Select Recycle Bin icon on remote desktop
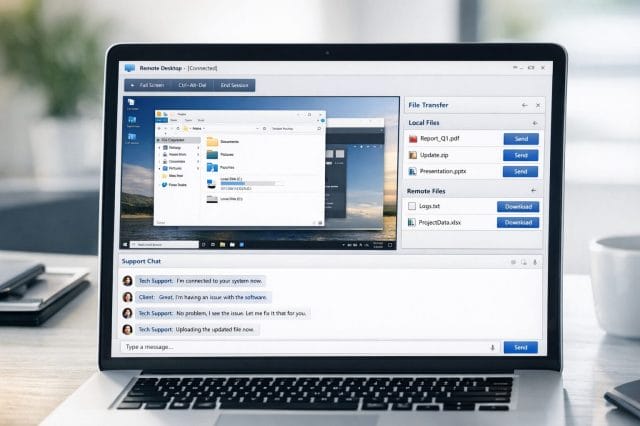 [131, 104]
